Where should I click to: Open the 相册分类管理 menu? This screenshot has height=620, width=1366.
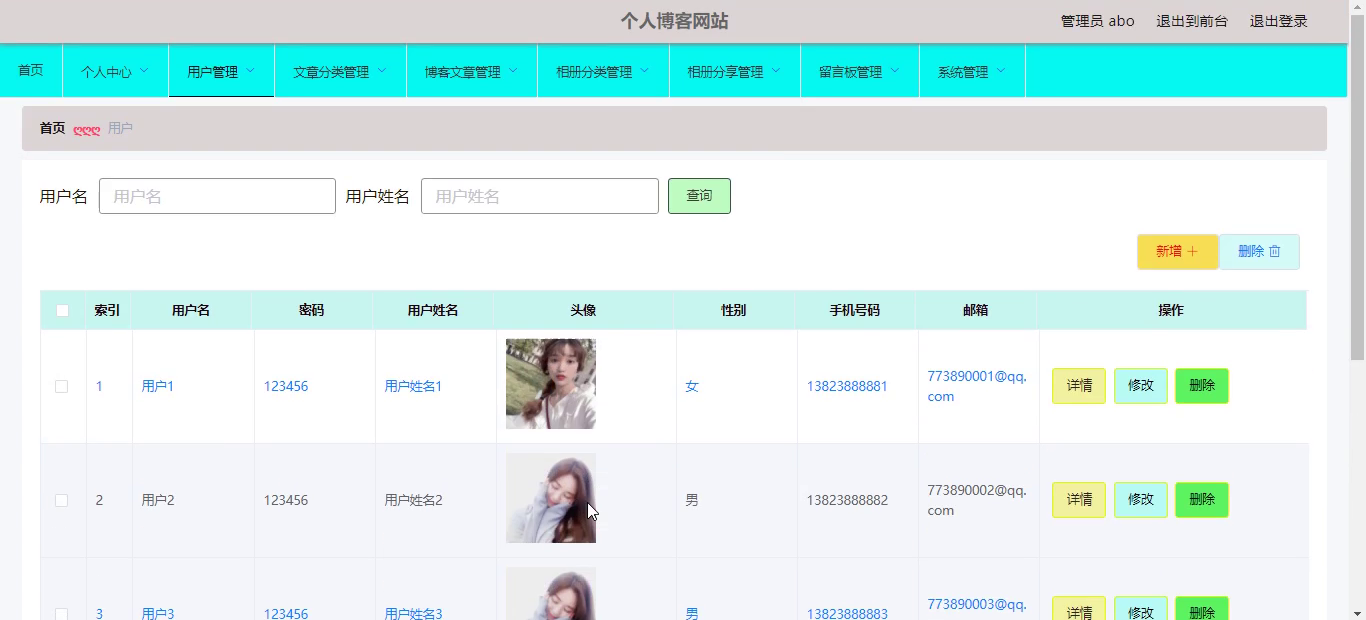603,71
